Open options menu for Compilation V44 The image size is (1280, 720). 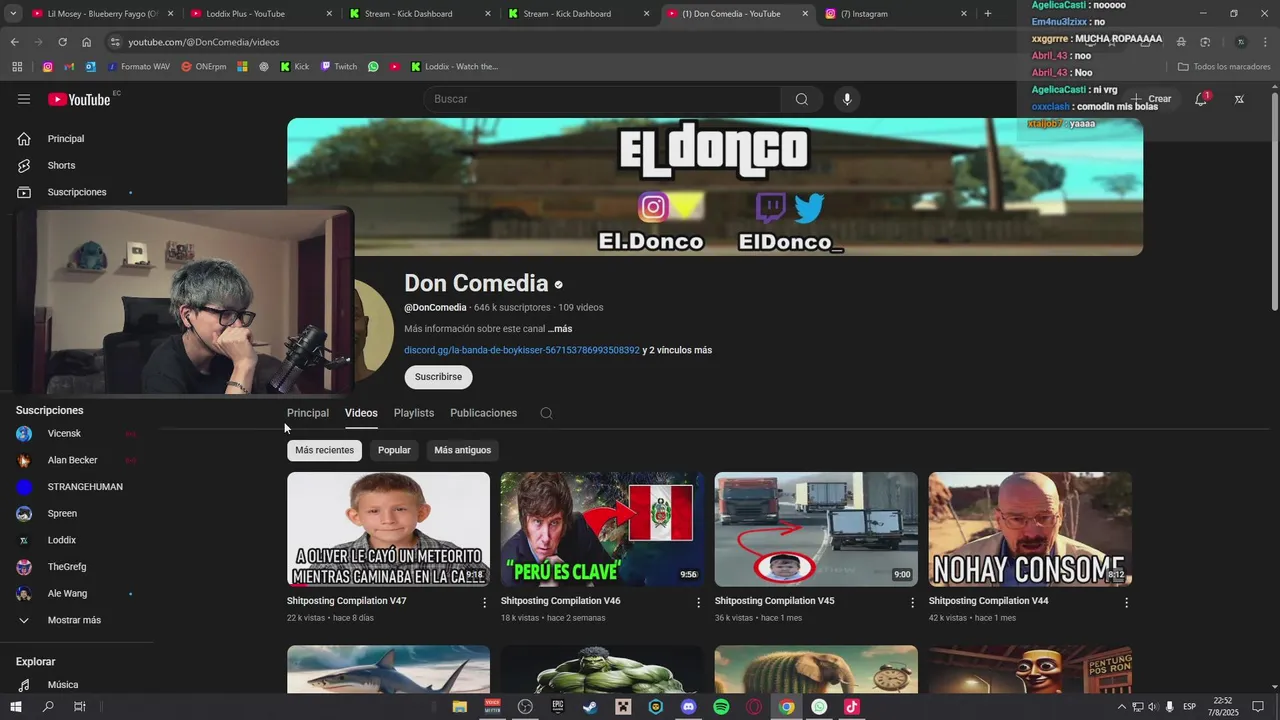coord(1126,603)
